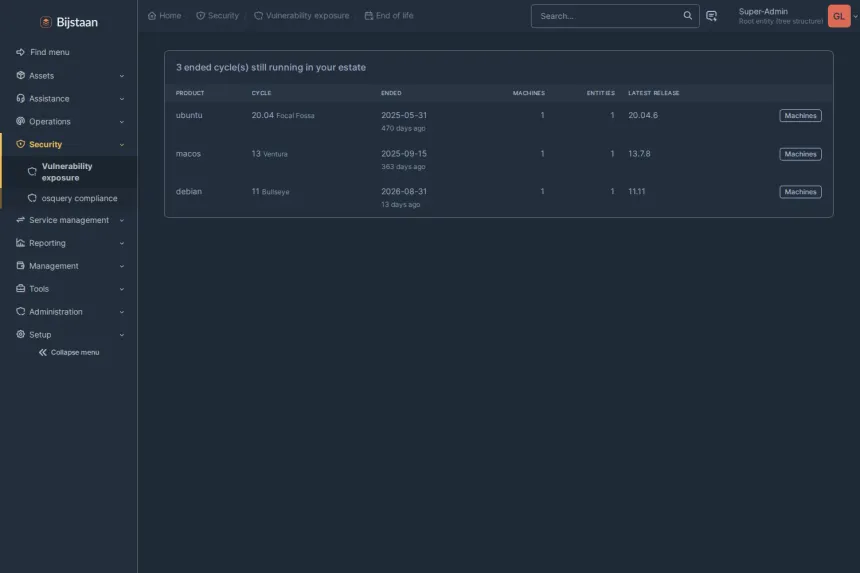The width and height of the screenshot is (860, 573).
Task: Click the CYCLE column header
Action: tap(261, 93)
